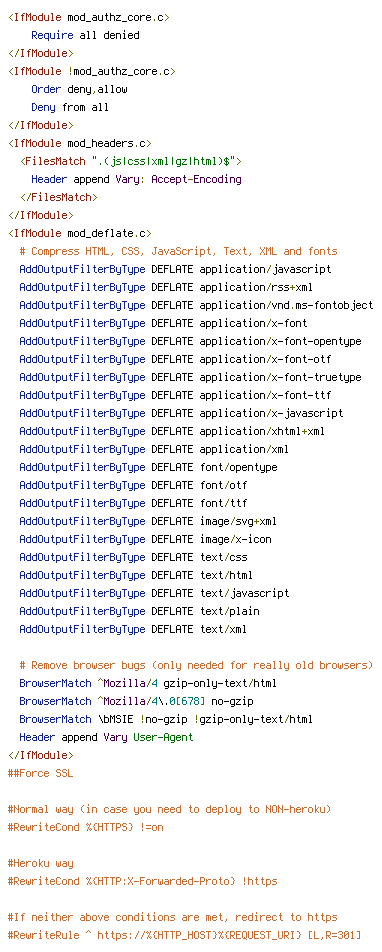Click the DEFLATE image/svg+xml line
Viewport: 382px width, 952px height.
click(x=149, y=522)
